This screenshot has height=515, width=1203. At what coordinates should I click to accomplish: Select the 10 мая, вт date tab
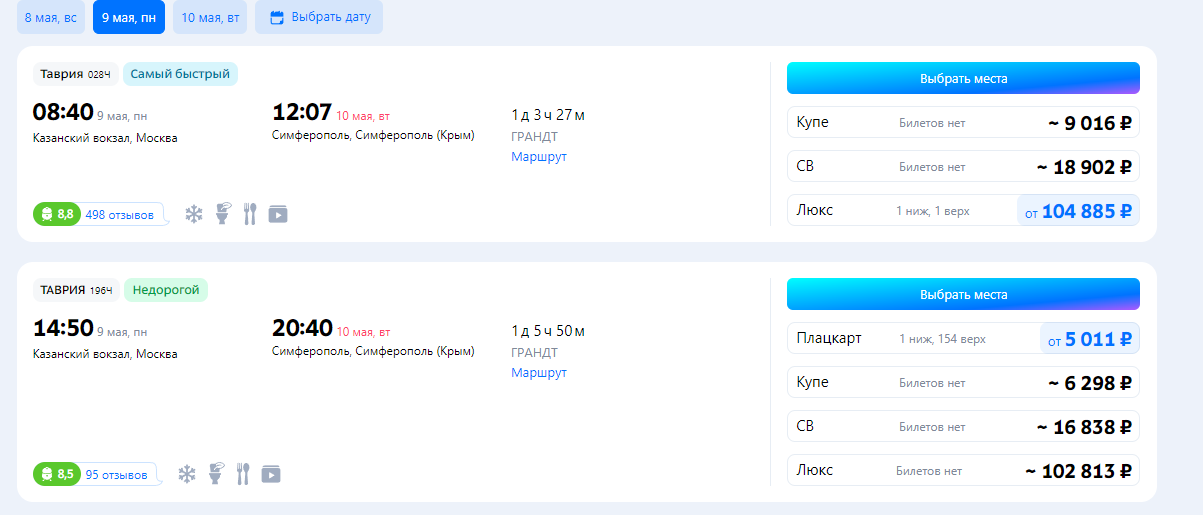[210, 17]
